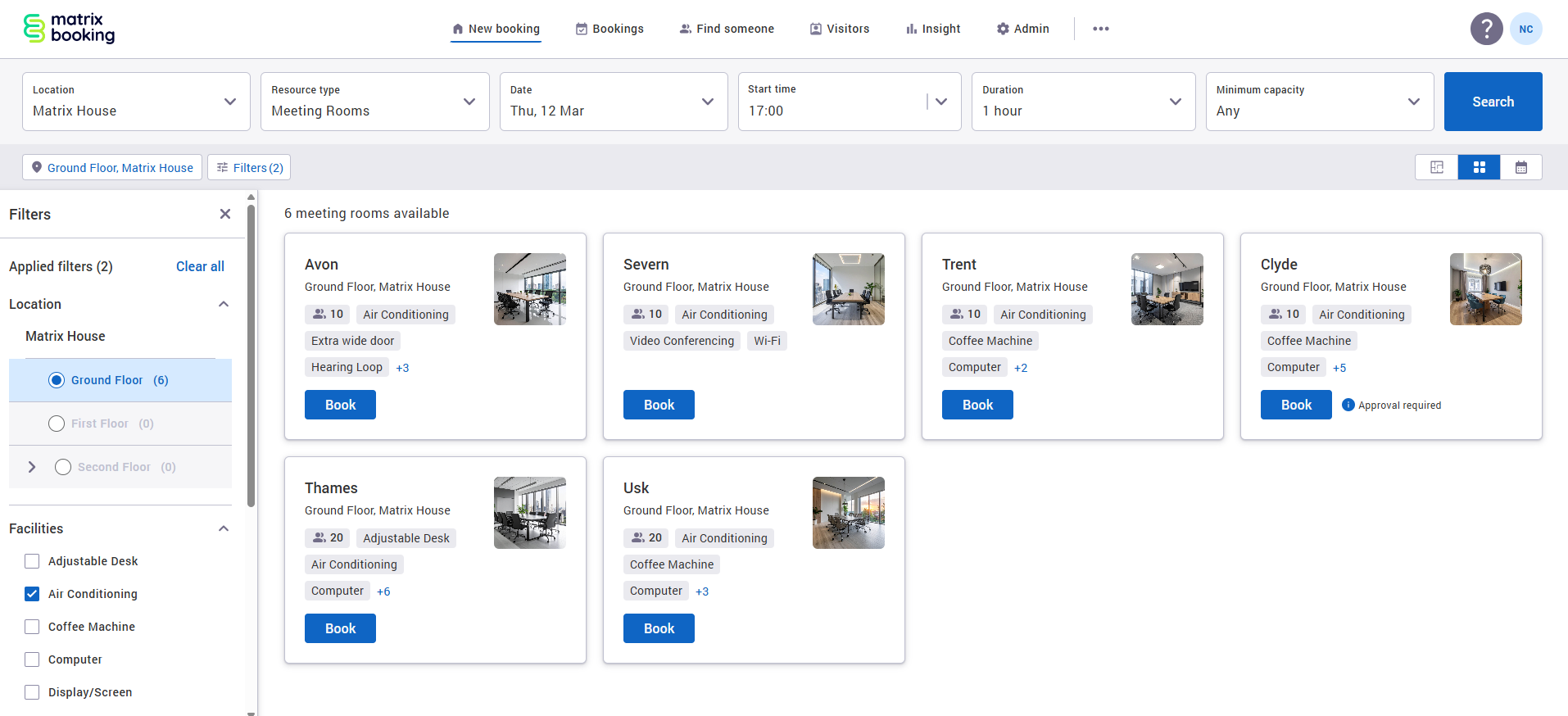Screen dimensions: 1568x716
Task: Click the help question mark icon
Action: 1486,29
